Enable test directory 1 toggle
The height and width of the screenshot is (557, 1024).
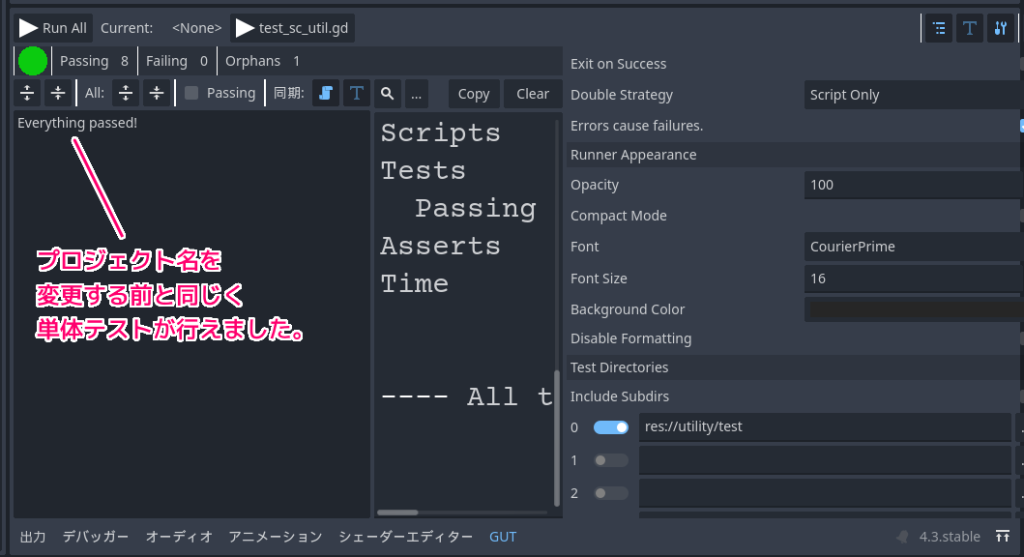(x=611, y=460)
